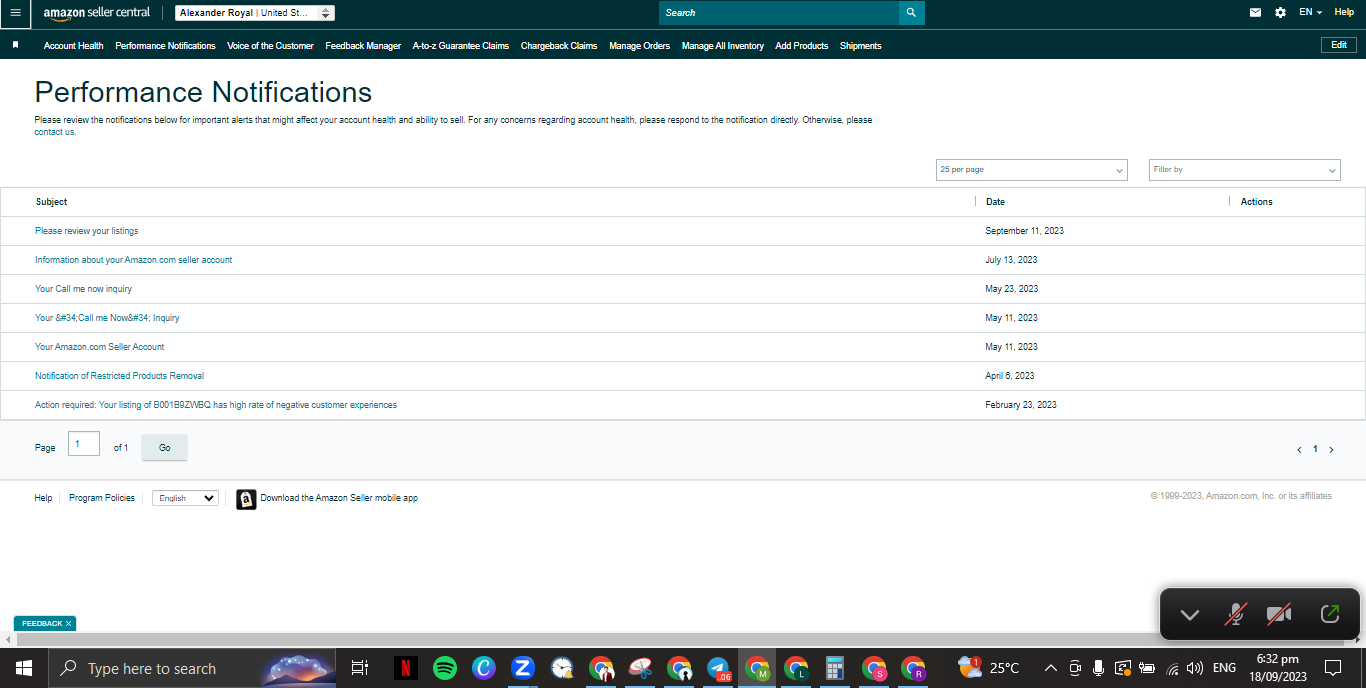The height and width of the screenshot is (688, 1366).
Task: Open the EN language dropdown in header
Action: click(1310, 12)
